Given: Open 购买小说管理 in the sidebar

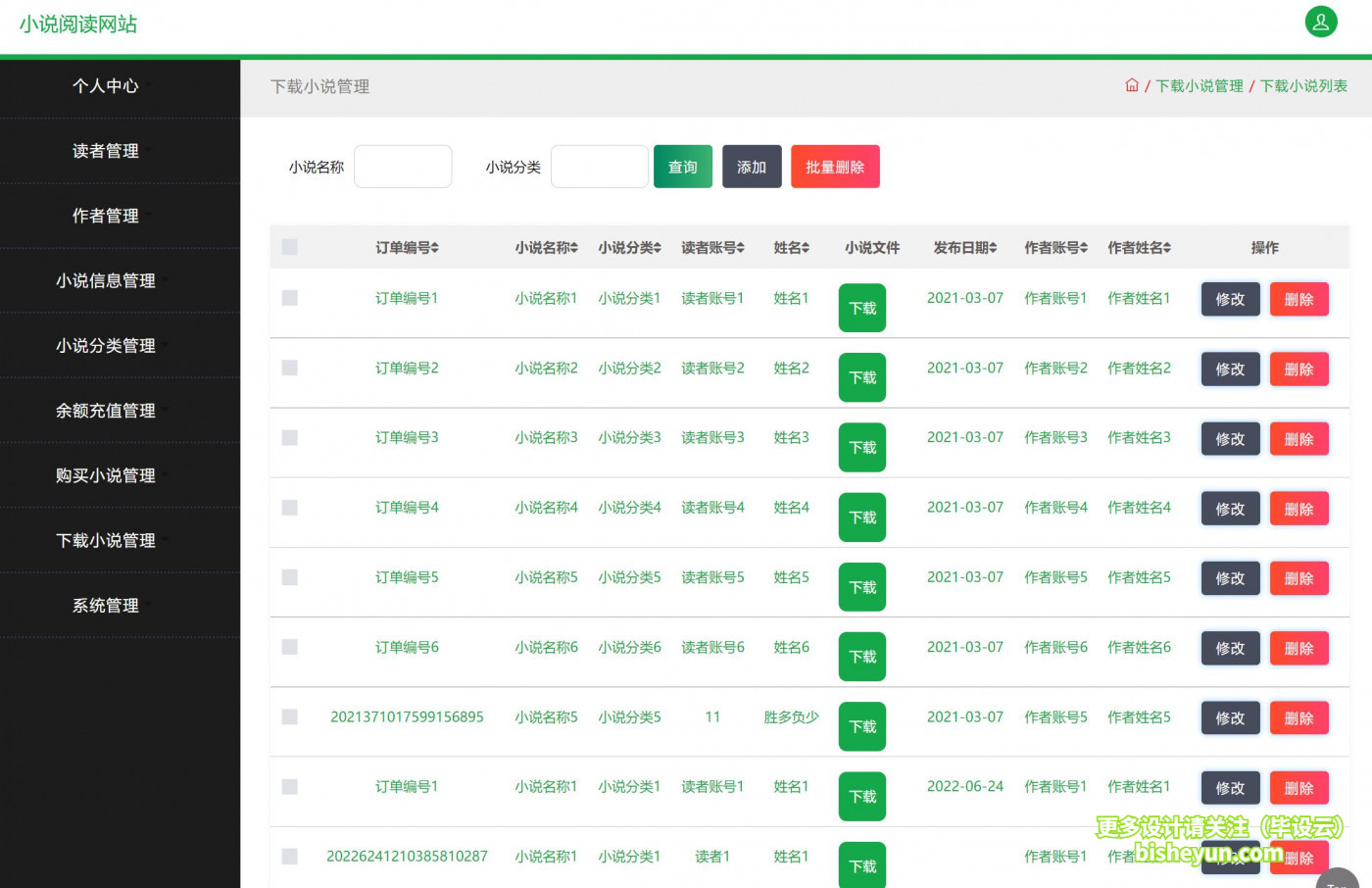Looking at the screenshot, I should click(106, 475).
